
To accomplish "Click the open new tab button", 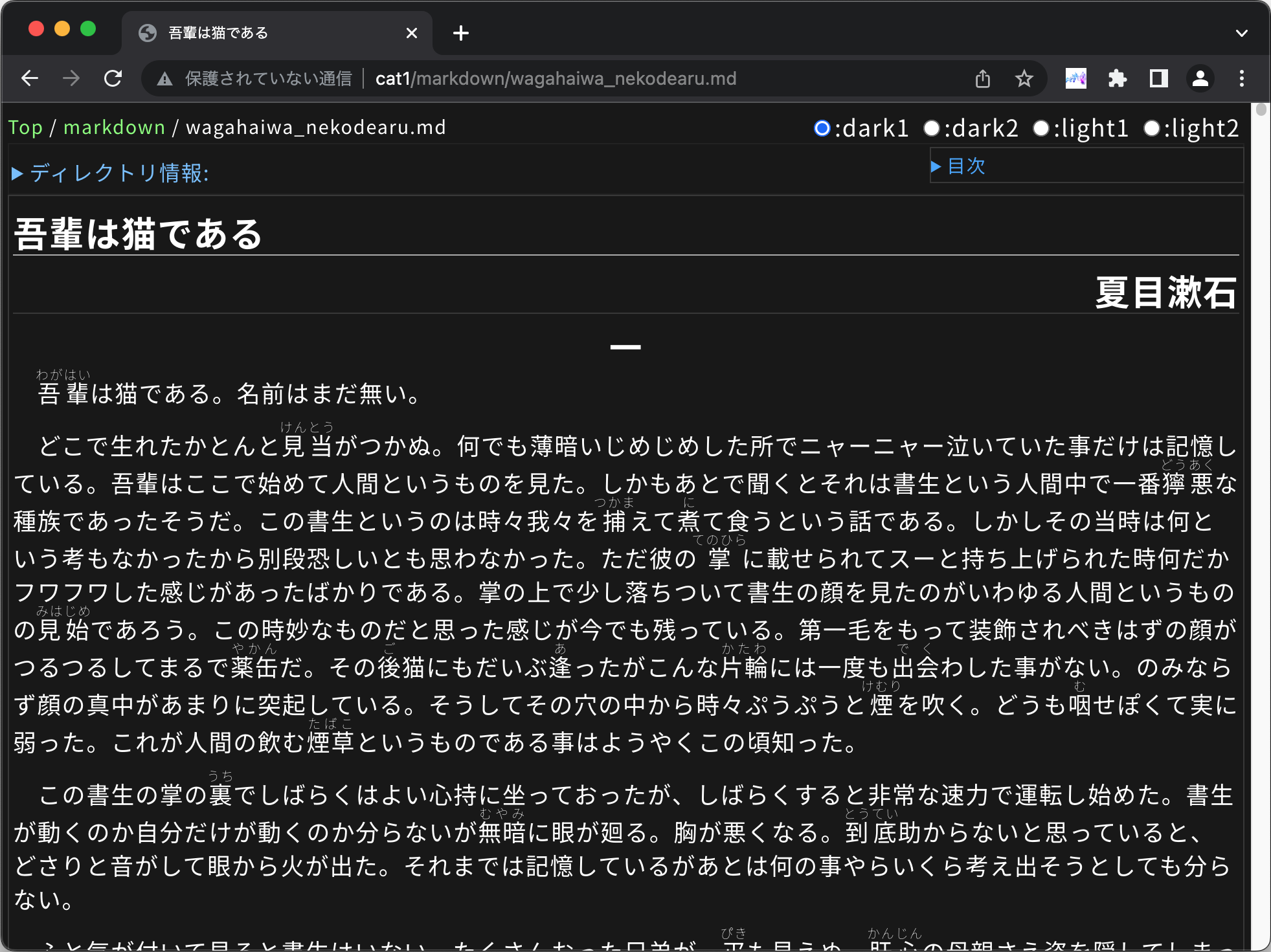I will 461,33.
